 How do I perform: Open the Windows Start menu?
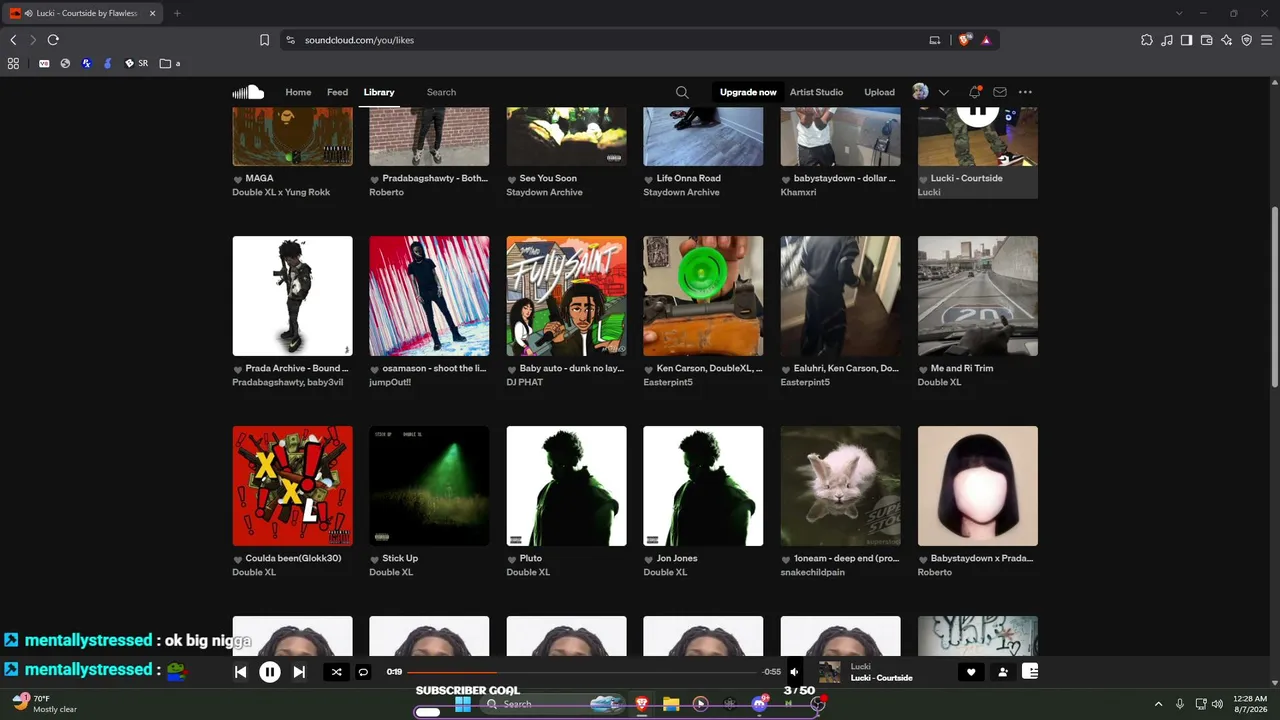tap(463, 704)
